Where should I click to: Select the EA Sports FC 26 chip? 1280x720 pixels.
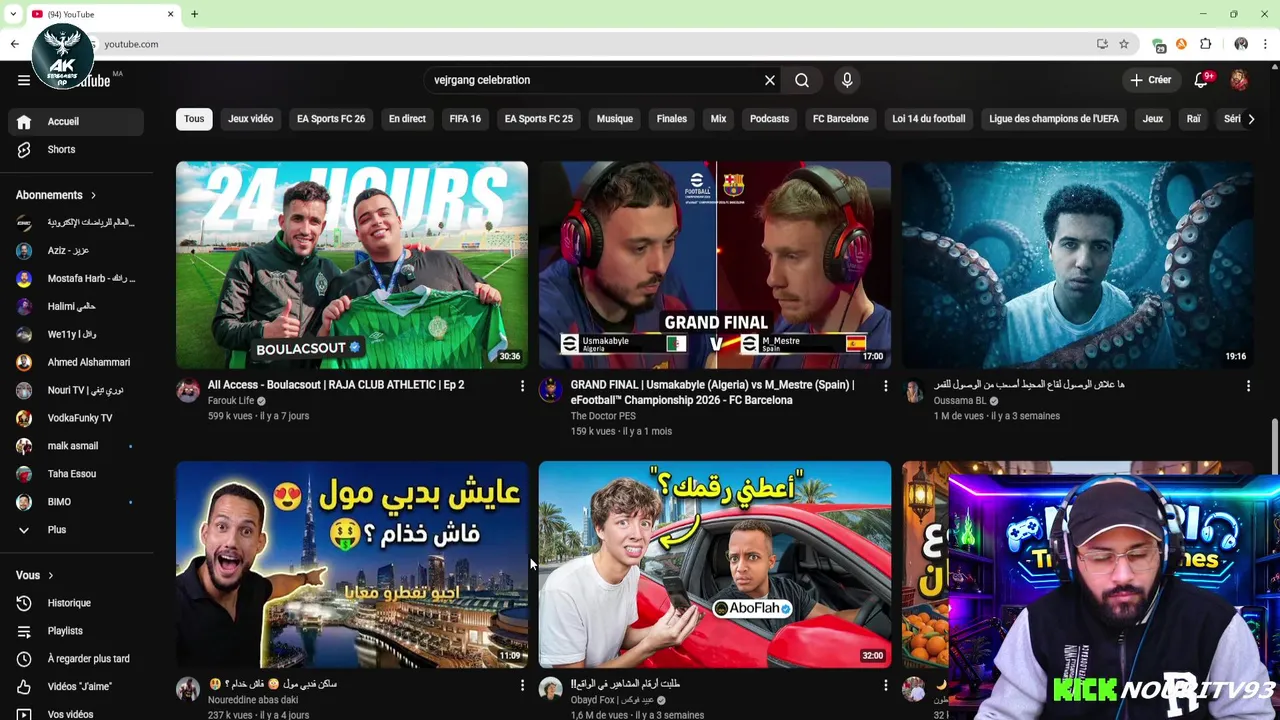(331, 119)
